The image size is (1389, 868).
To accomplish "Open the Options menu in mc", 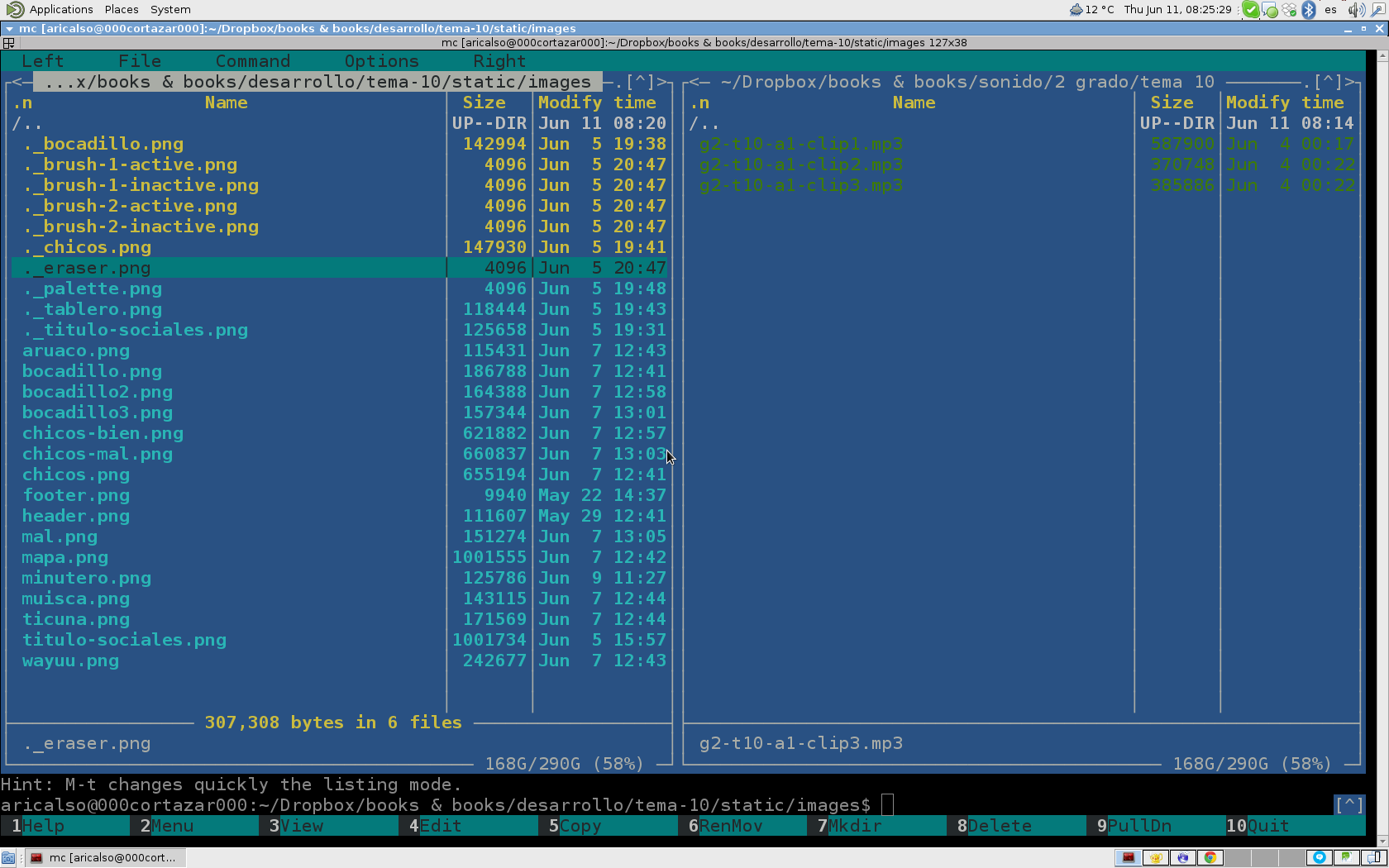I will (381, 61).
